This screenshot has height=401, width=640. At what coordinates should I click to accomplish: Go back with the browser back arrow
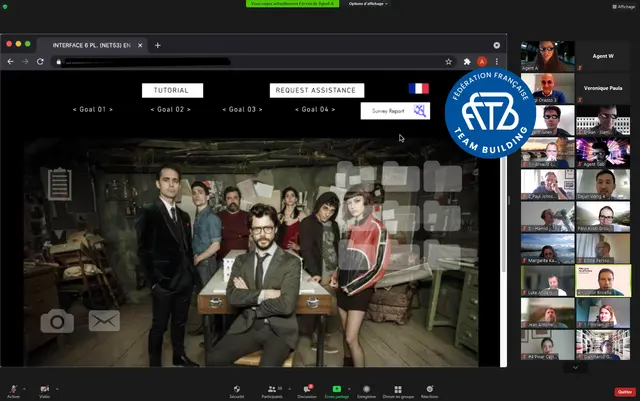11,62
